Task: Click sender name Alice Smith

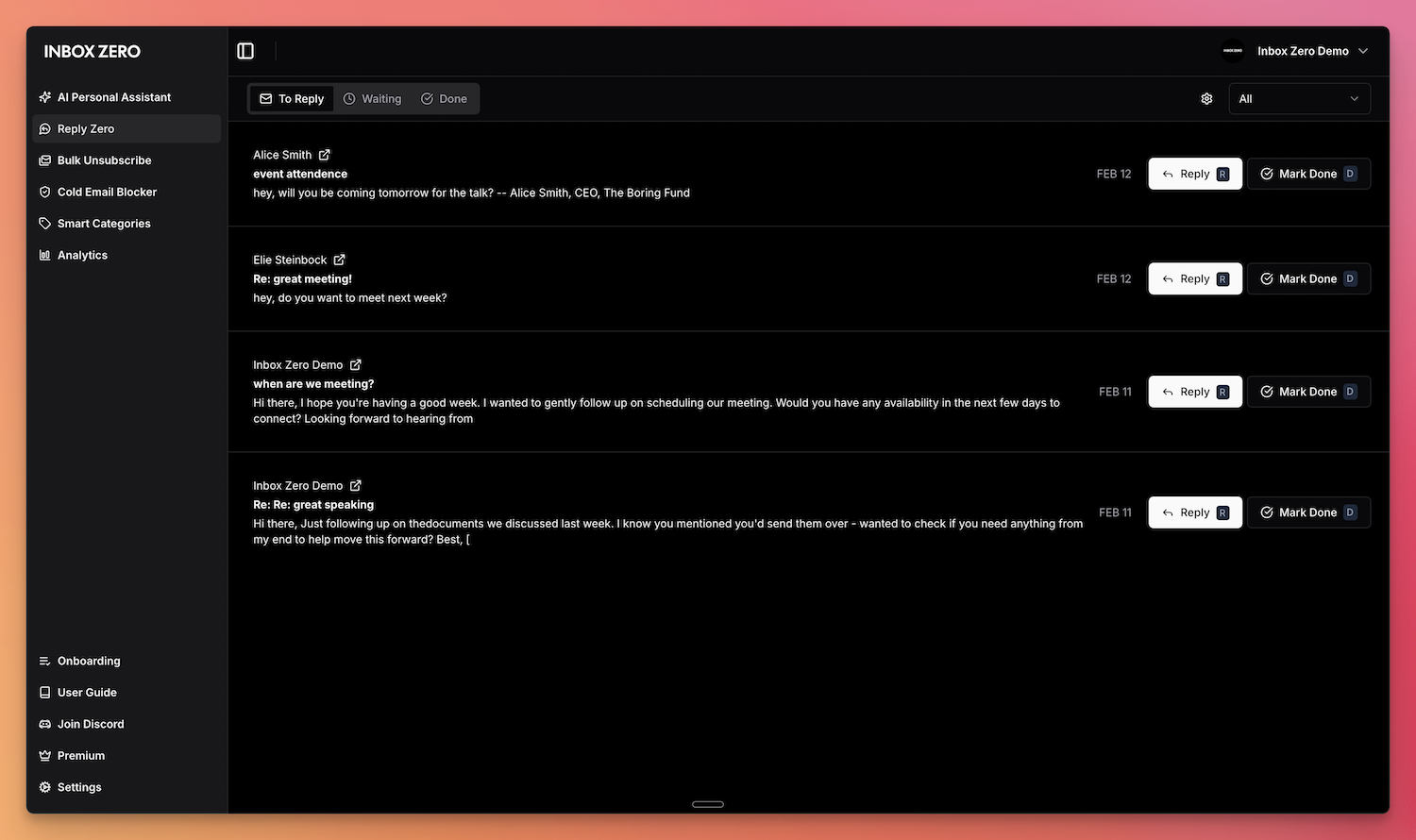Action: 282,155
